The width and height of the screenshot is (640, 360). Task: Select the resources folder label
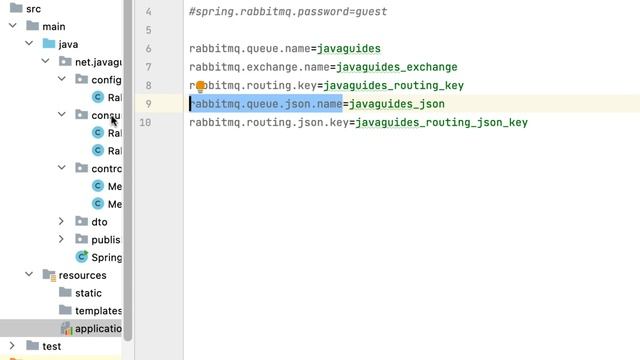82,275
